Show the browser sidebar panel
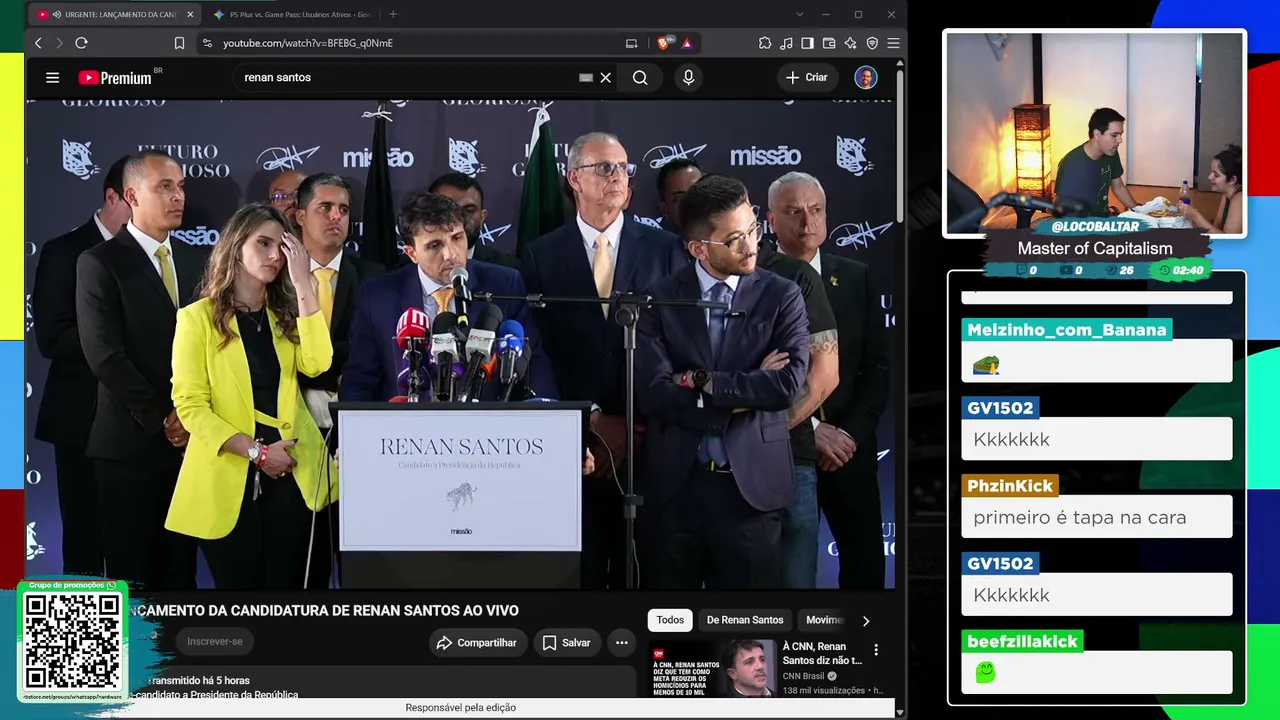Image resolution: width=1280 pixels, height=720 pixels. [x=808, y=43]
